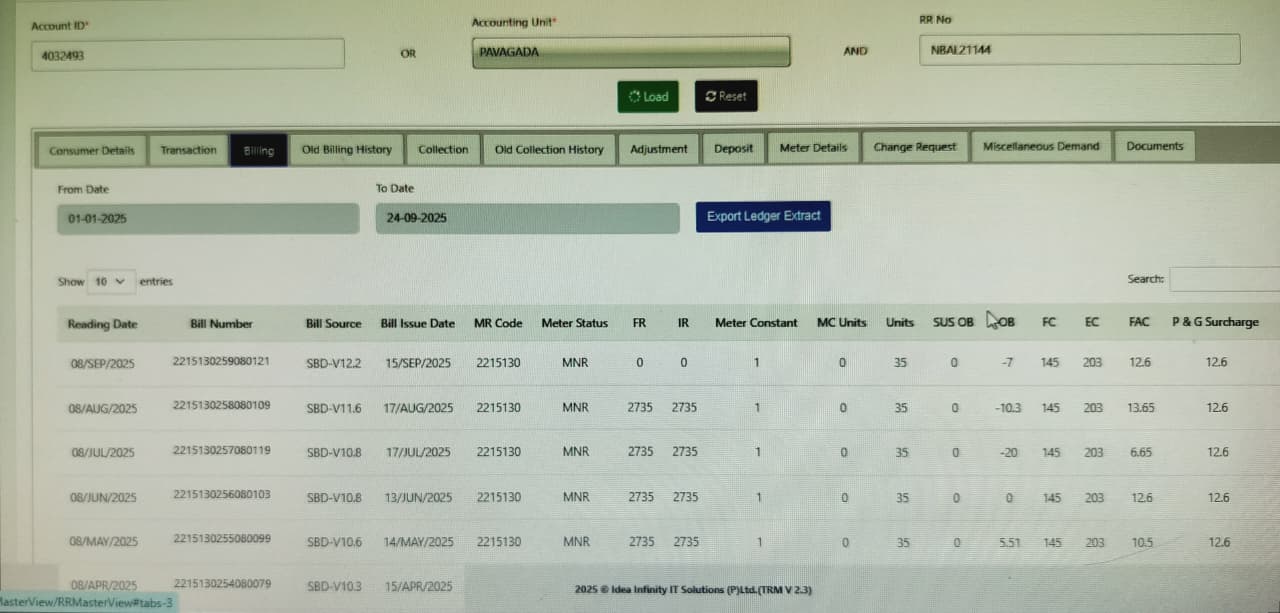Focus the RR No field
1280x613 pixels.
pos(1079,49)
